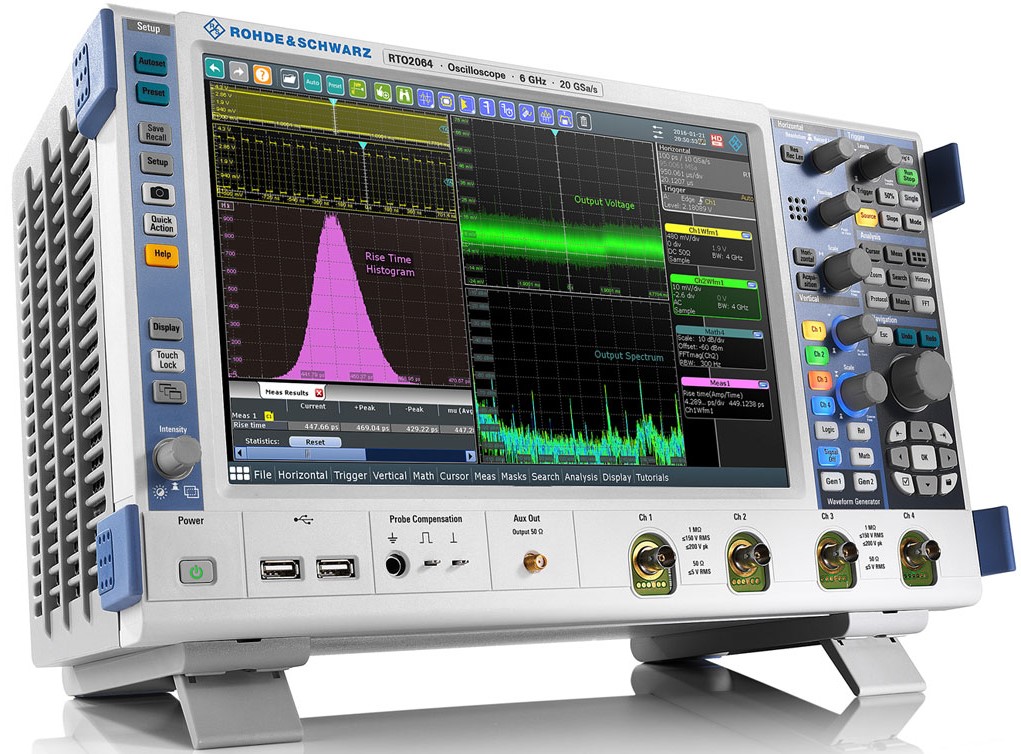Tap the gray redo arrow in screen toolbar

pyautogui.click(x=238, y=72)
